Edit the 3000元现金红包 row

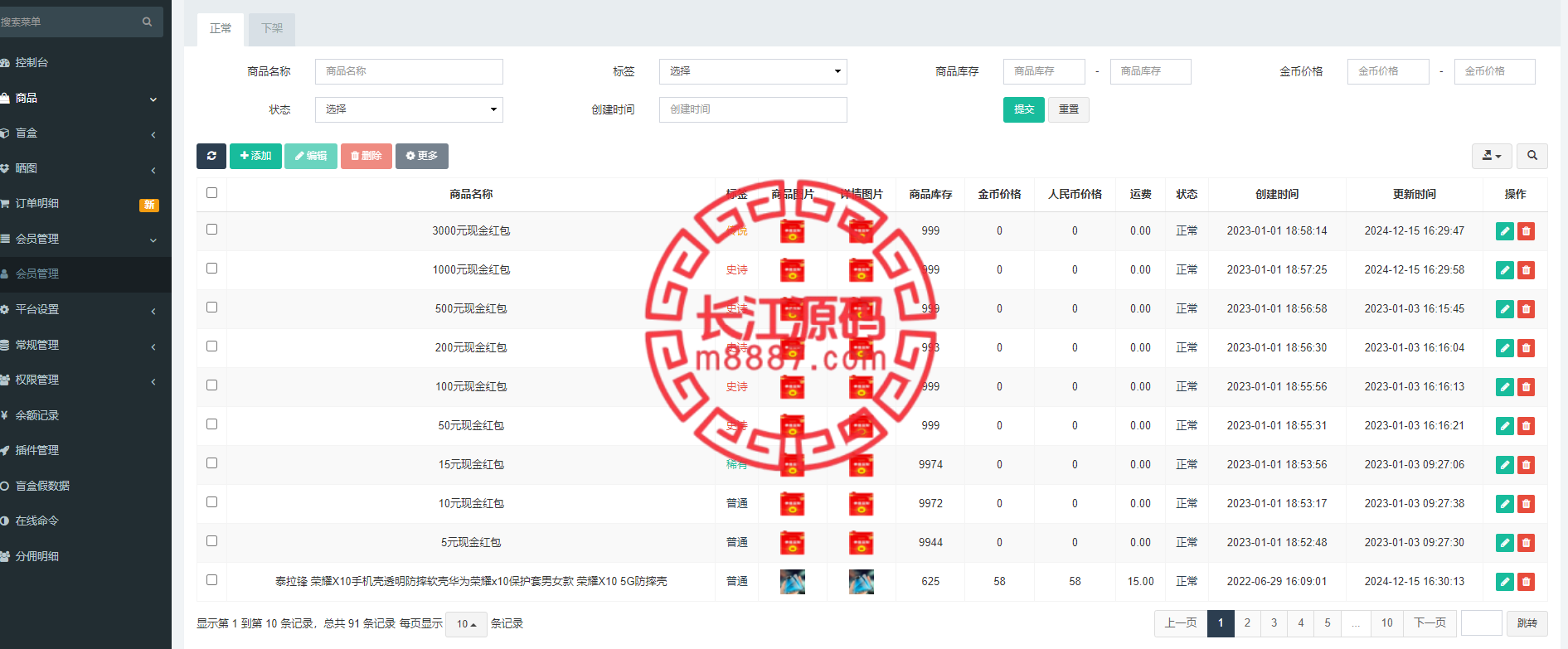[x=1505, y=231]
